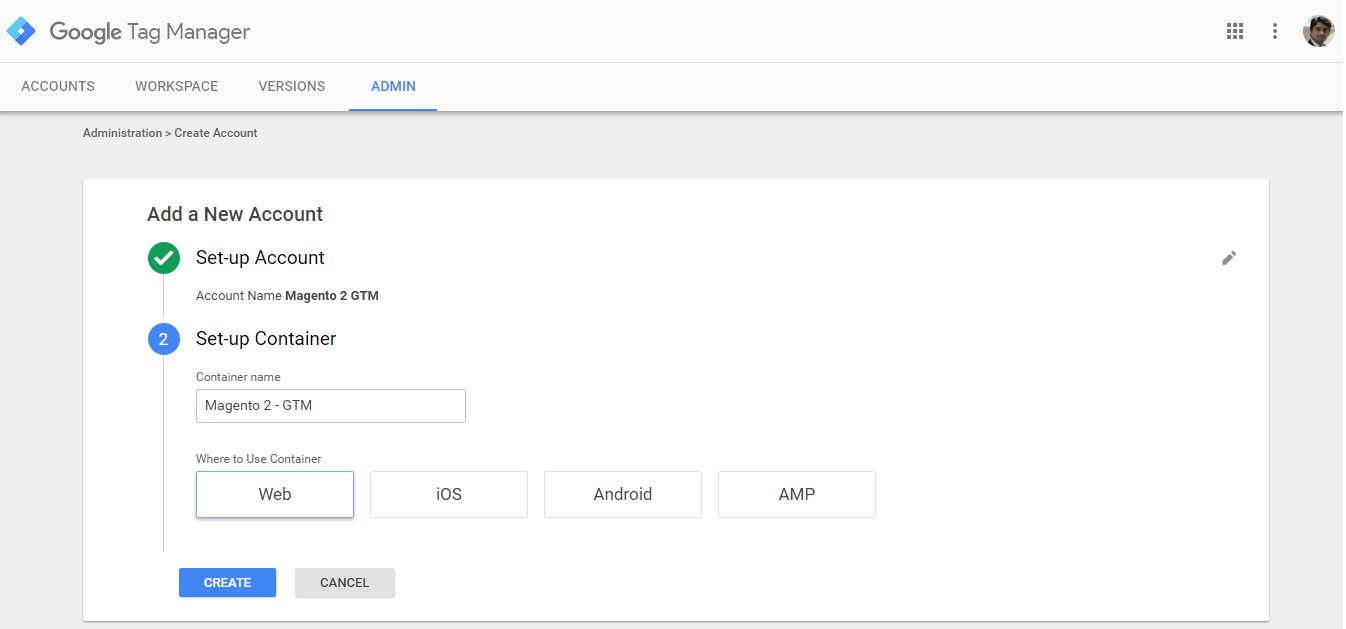Switch to the Accounts tab

pos(58,86)
